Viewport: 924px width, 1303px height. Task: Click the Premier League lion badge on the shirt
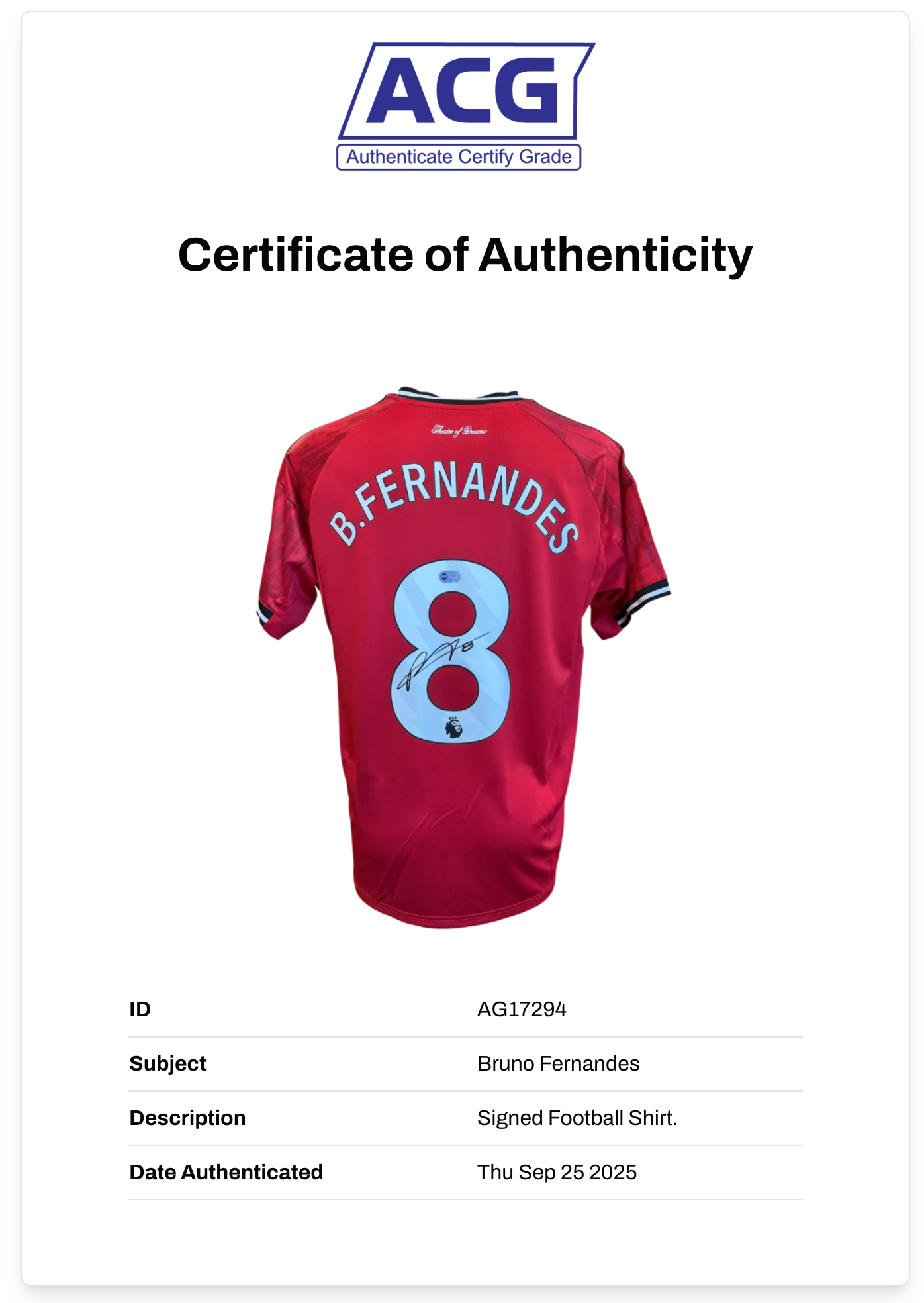453,726
